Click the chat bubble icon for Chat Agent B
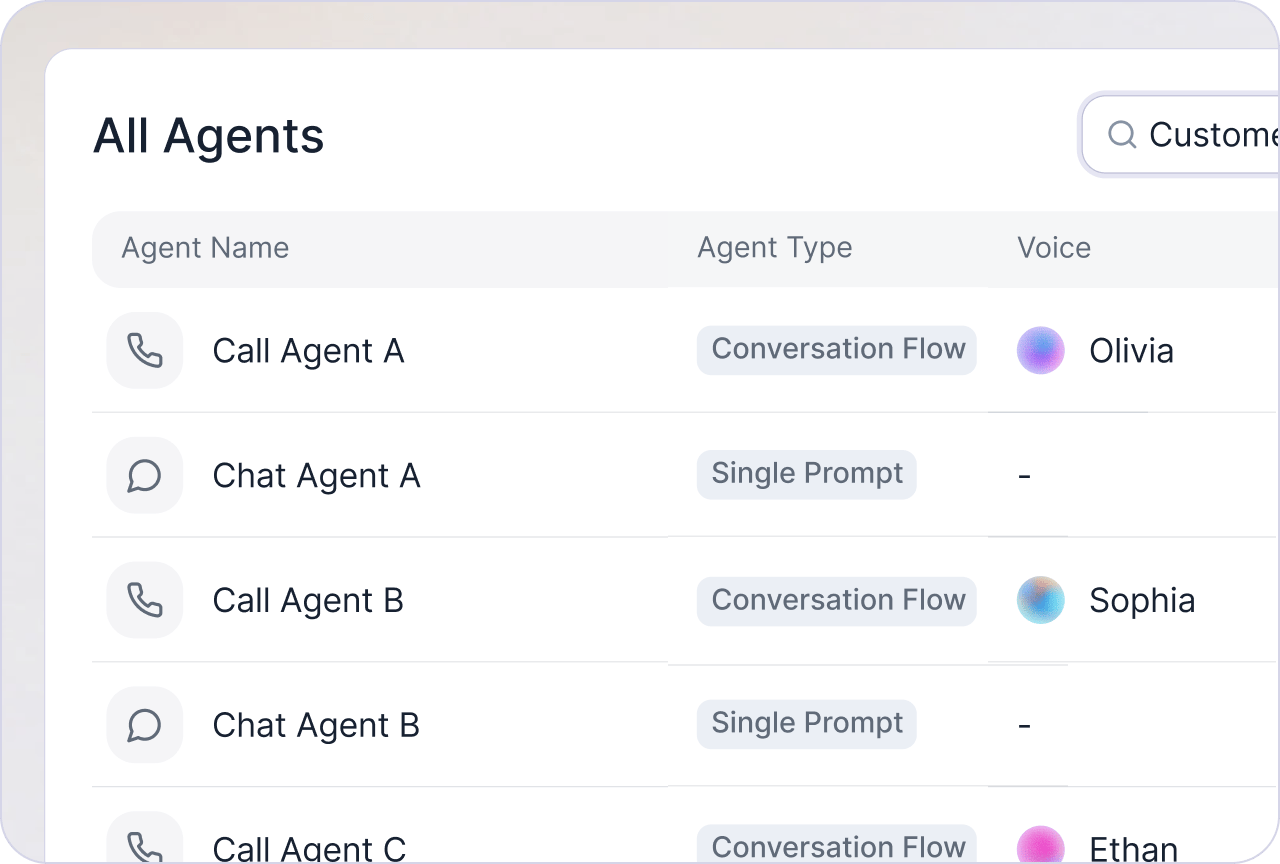This screenshot has width=1280, height=864. pyautogui.click(x=145, y=725)
